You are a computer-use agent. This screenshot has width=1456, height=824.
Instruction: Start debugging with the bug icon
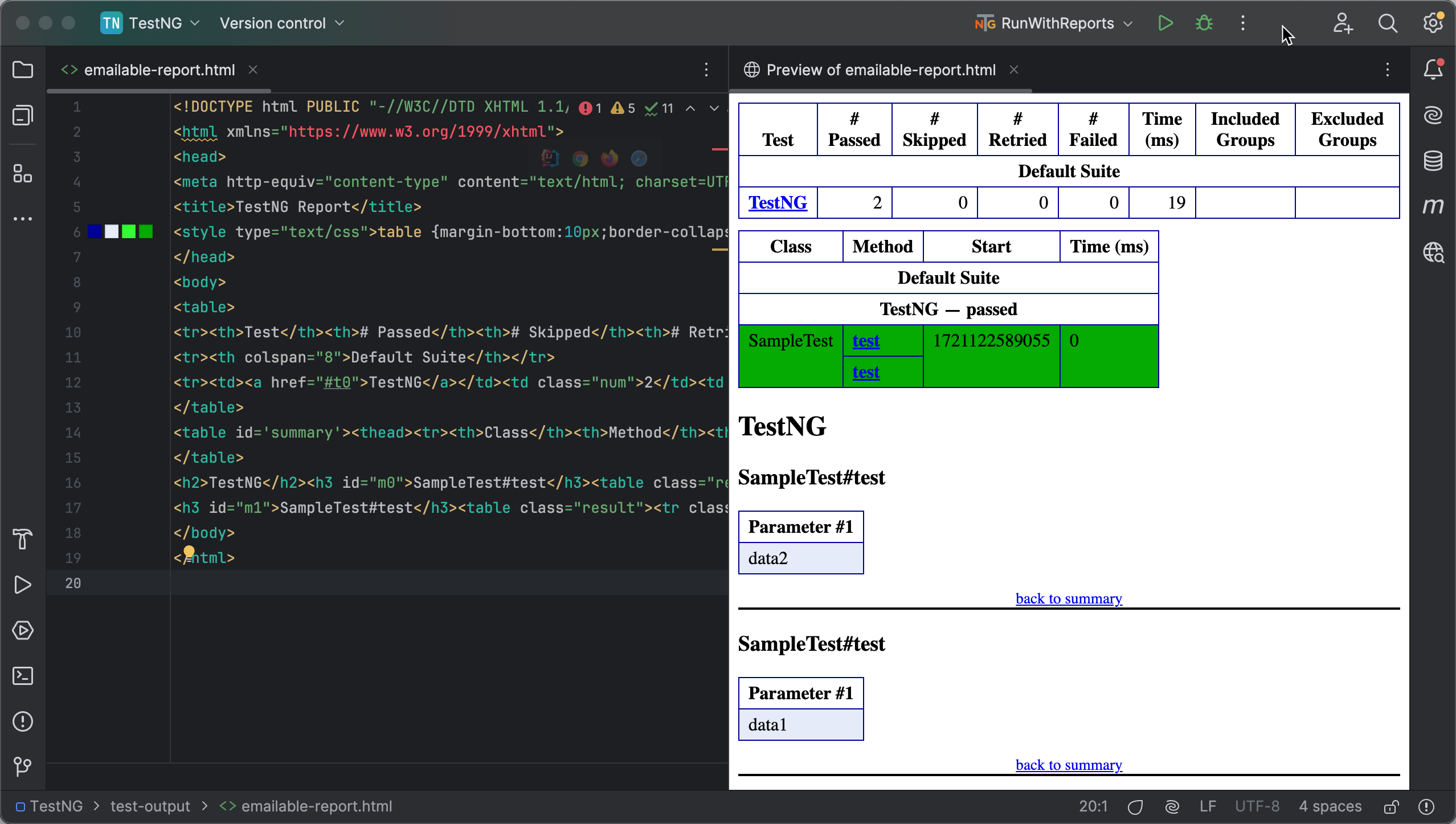(1204, 23)
